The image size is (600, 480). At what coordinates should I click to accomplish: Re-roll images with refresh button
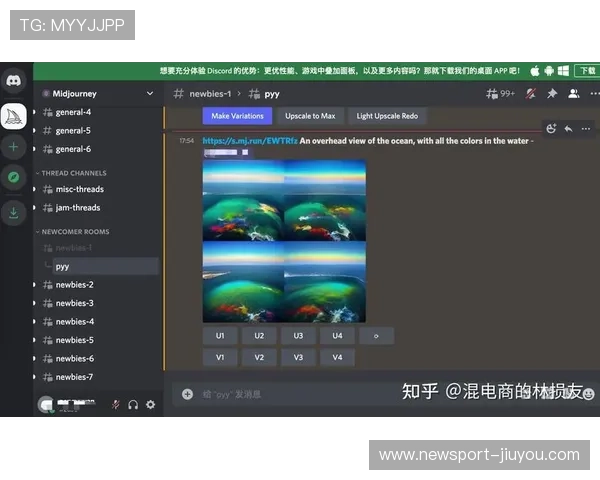click(376, 336)
